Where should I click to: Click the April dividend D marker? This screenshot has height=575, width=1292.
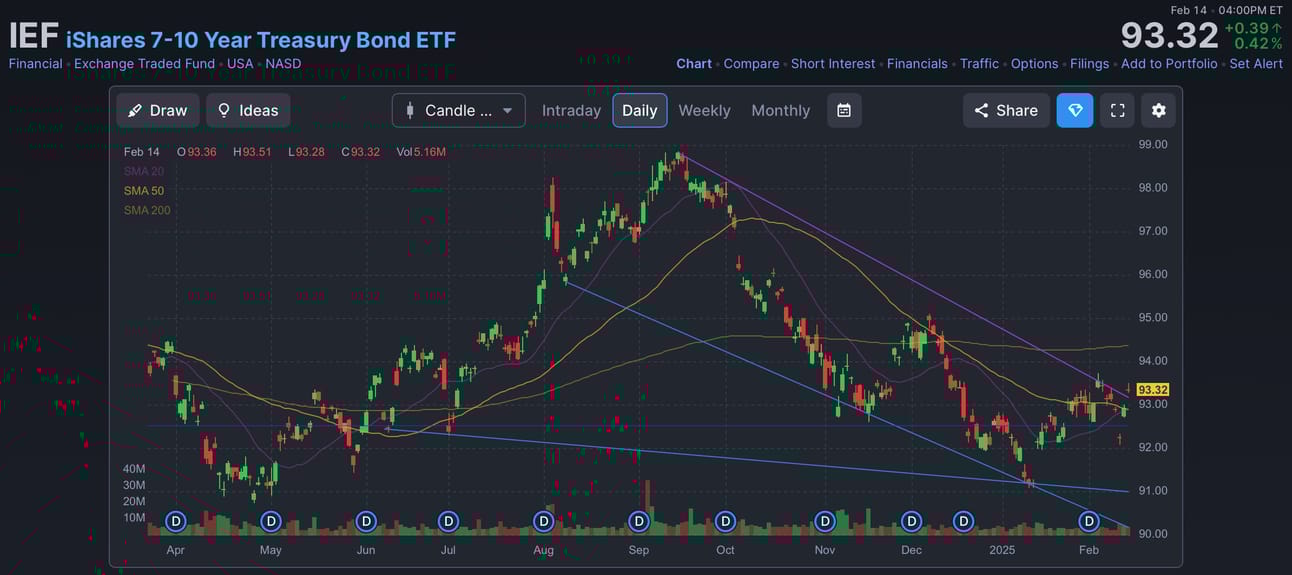pos(176,521)
